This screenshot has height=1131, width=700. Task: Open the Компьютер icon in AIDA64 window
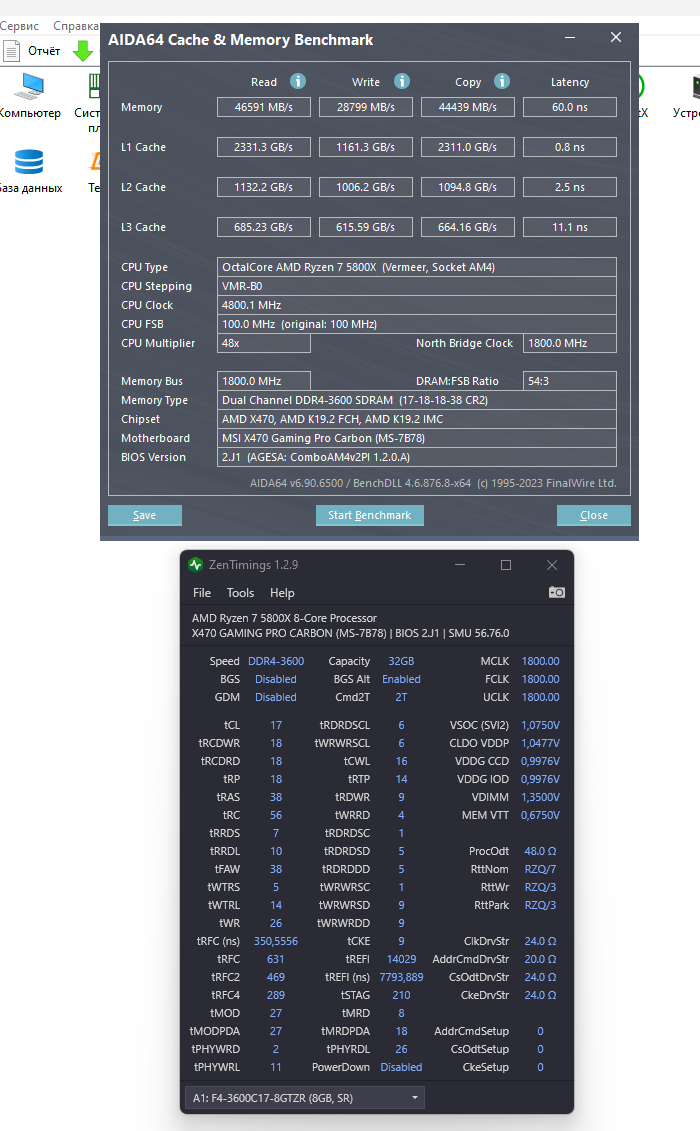tap(30, 97)
